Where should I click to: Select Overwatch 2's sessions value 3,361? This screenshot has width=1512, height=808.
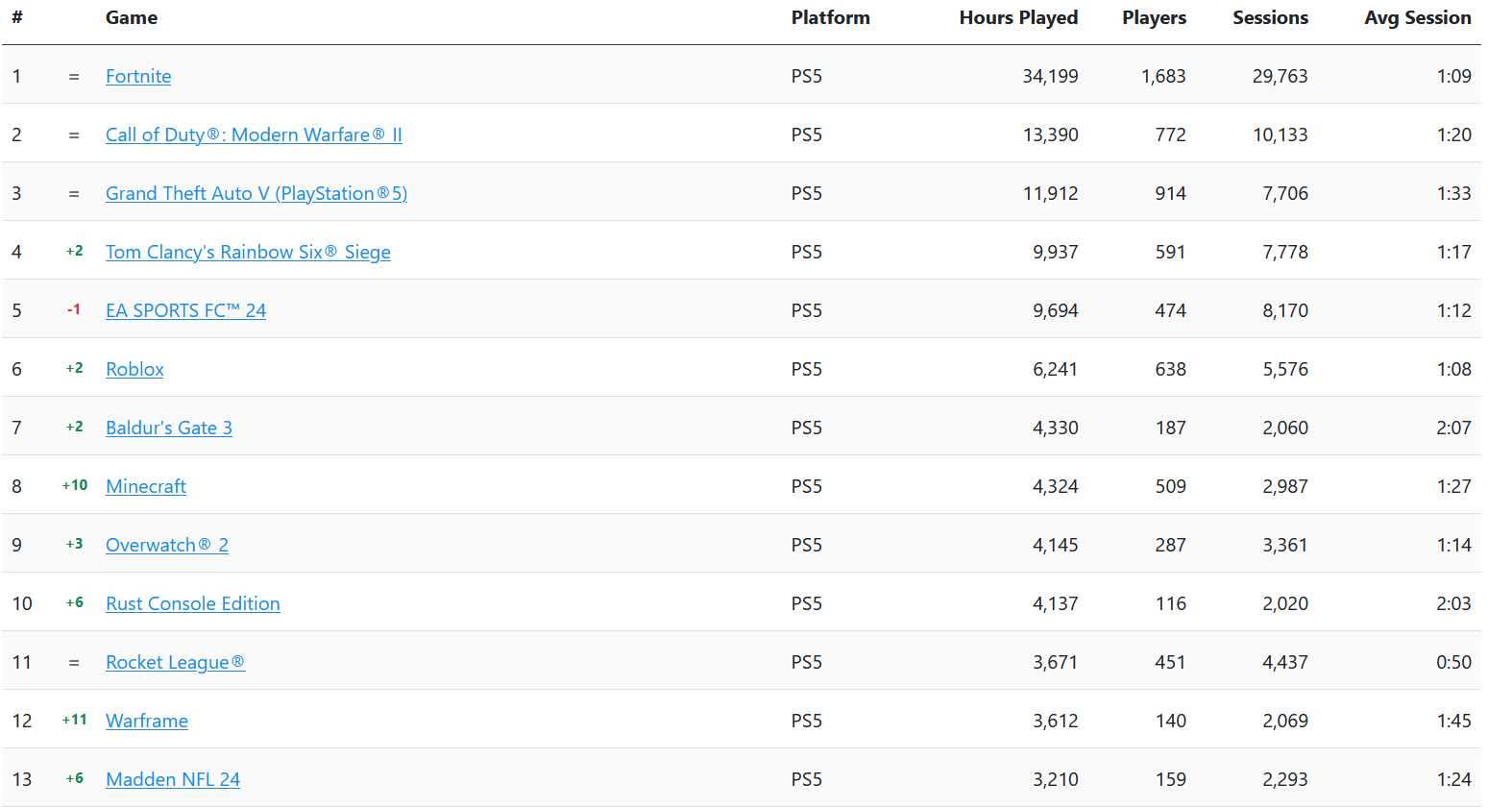pos(1285,545)
